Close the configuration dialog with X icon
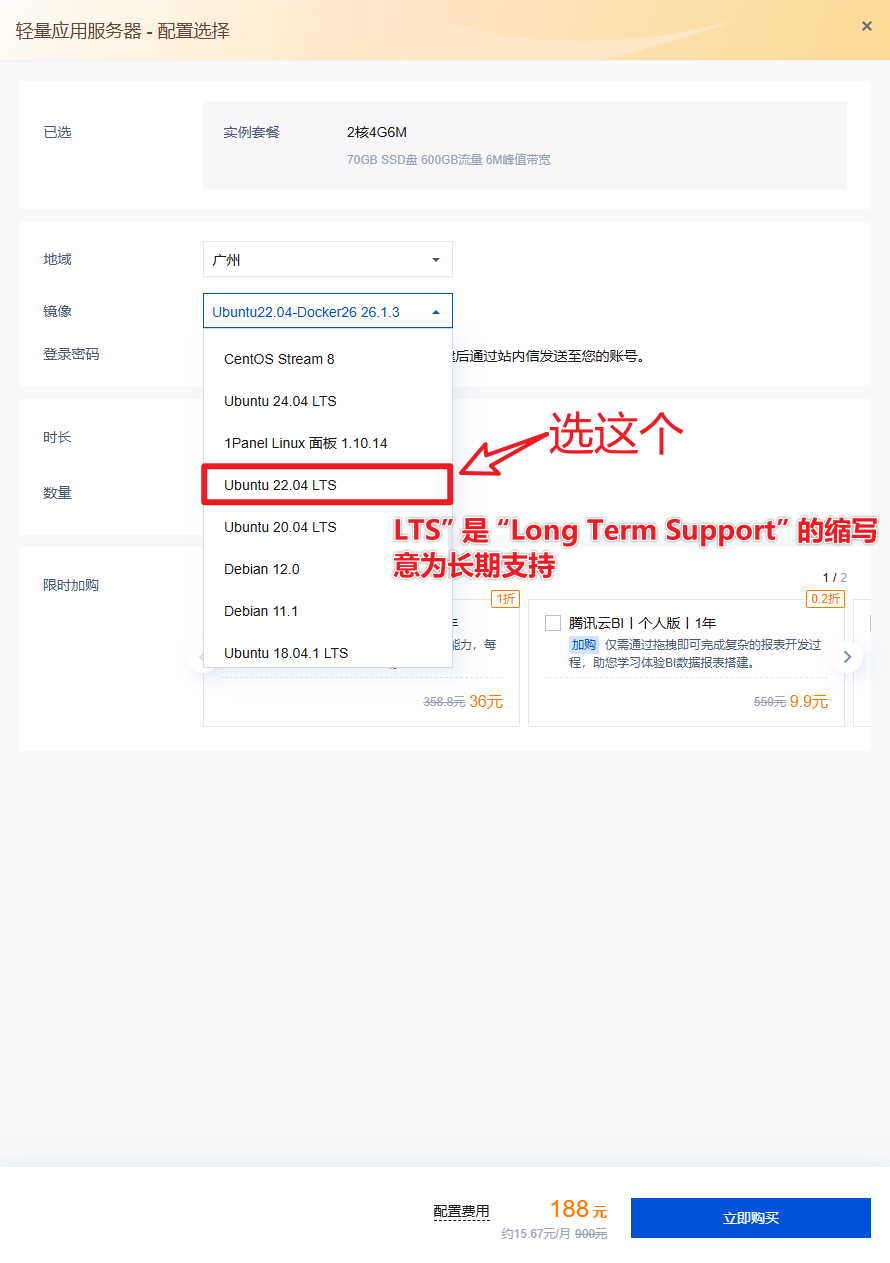Viewport: 890px width, 1263px height. [867, 26]
